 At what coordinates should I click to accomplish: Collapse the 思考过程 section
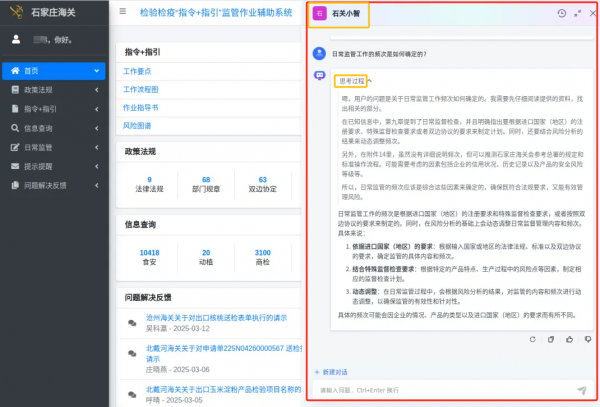pos(352,80)
